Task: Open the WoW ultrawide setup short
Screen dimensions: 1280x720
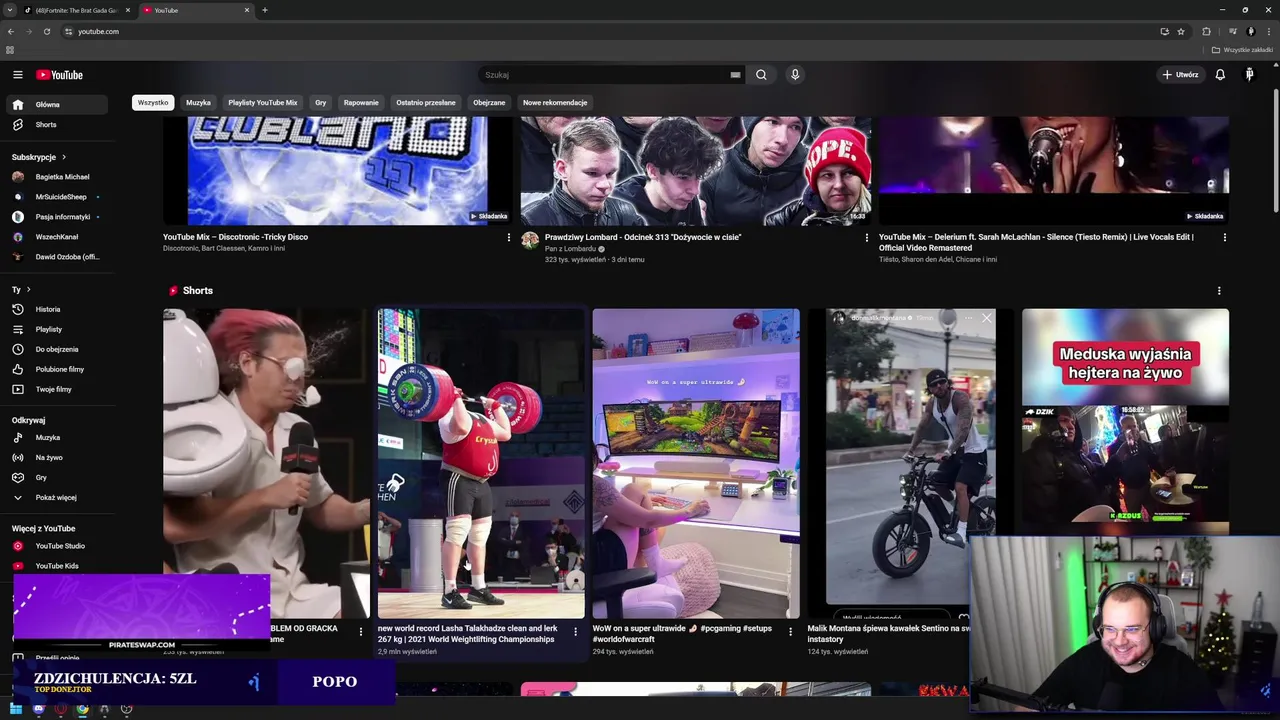Action: coord(696,464)
